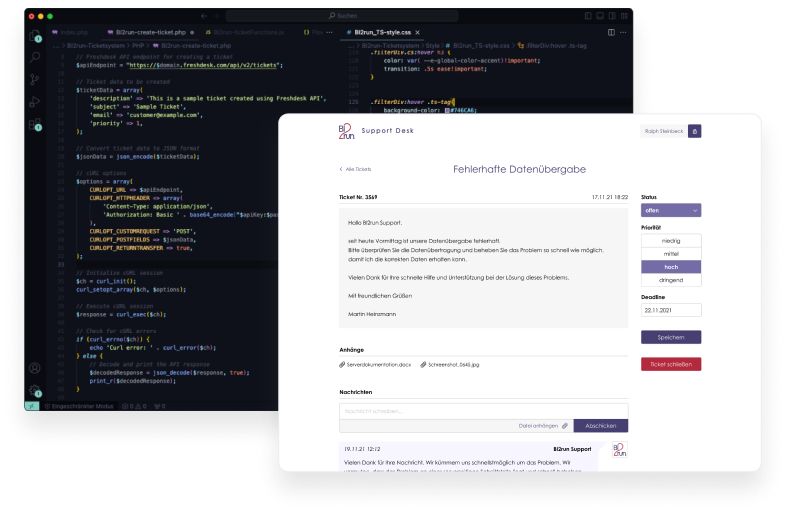
Task: Open the Manage gear icon
Action: (x=35, y=390)
